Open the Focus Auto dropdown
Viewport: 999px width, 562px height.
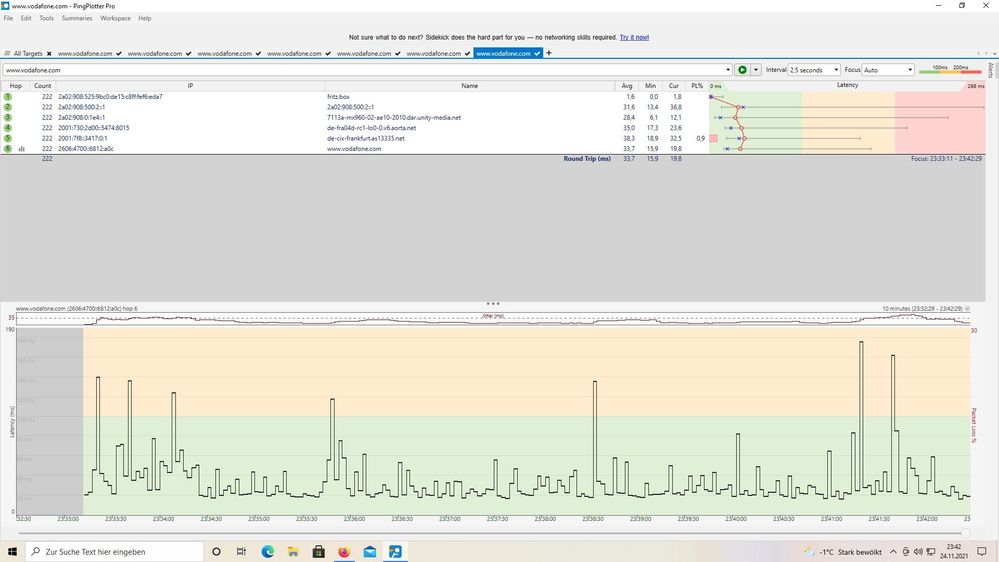pyautogui.click(x=887, y=70)
